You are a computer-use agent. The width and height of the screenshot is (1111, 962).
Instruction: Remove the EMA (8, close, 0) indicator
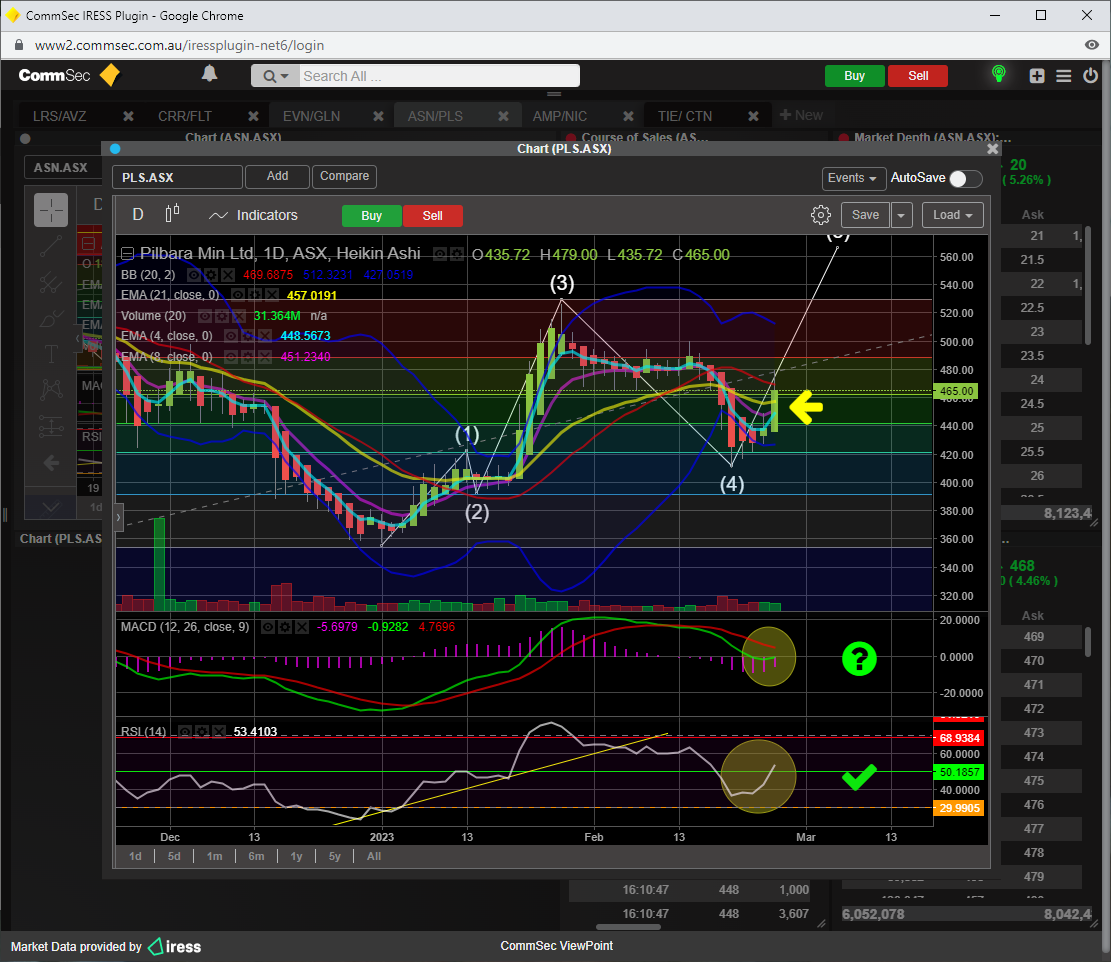coord(264,356)
